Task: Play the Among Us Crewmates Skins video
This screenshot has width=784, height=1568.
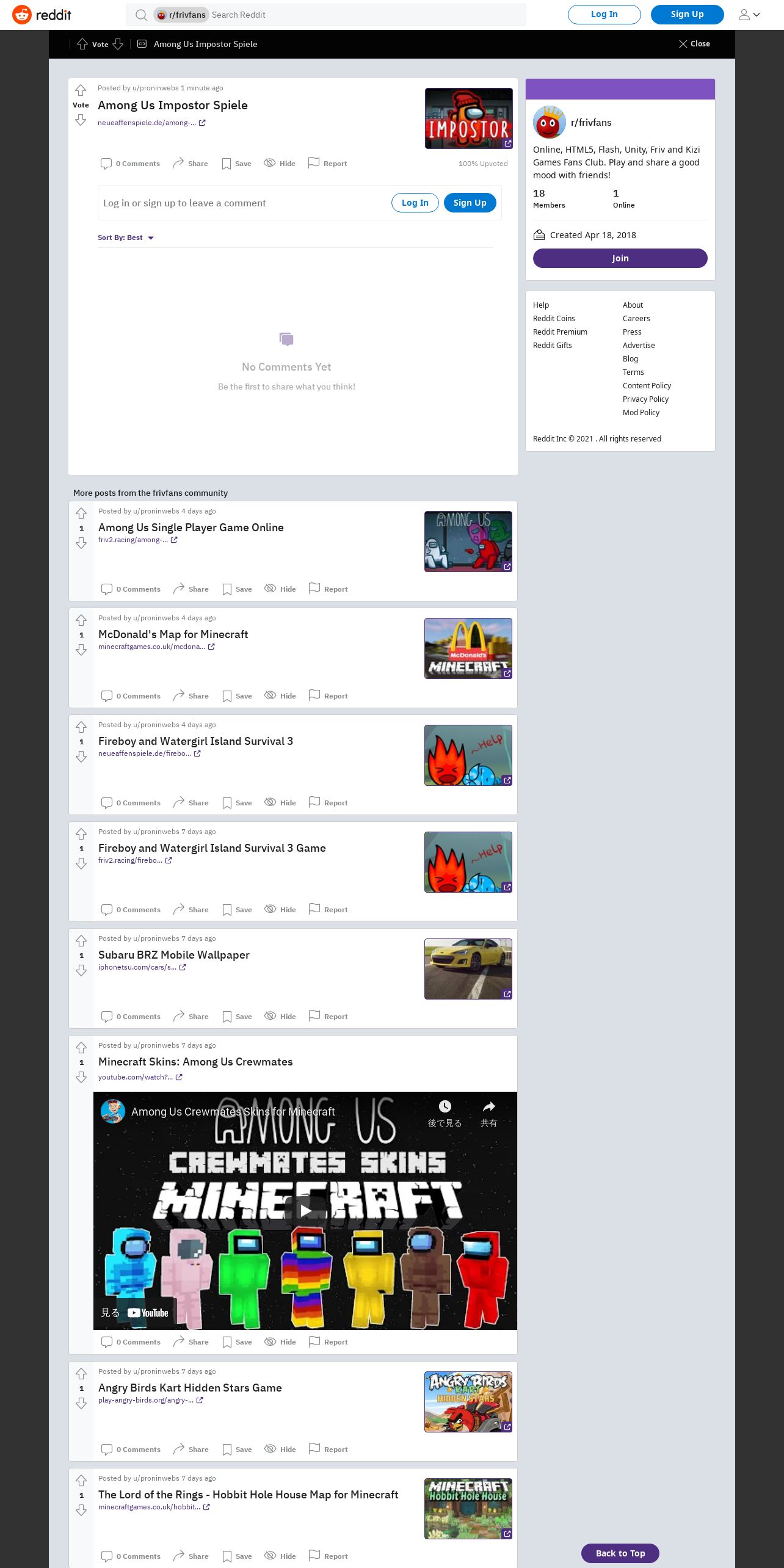Action: point(305,1210)
